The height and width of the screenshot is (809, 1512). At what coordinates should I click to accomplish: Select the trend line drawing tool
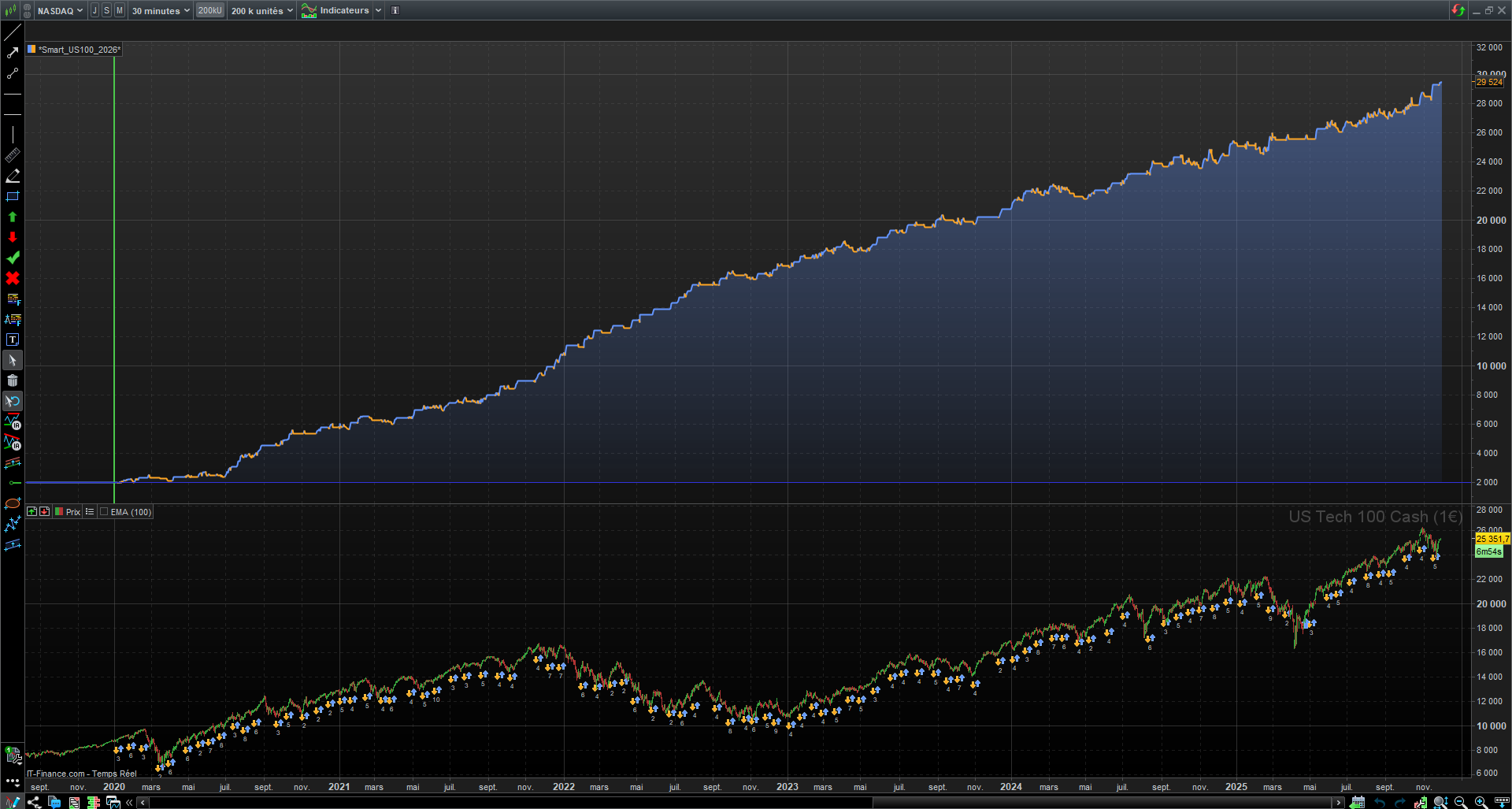(x=13, y=32)
